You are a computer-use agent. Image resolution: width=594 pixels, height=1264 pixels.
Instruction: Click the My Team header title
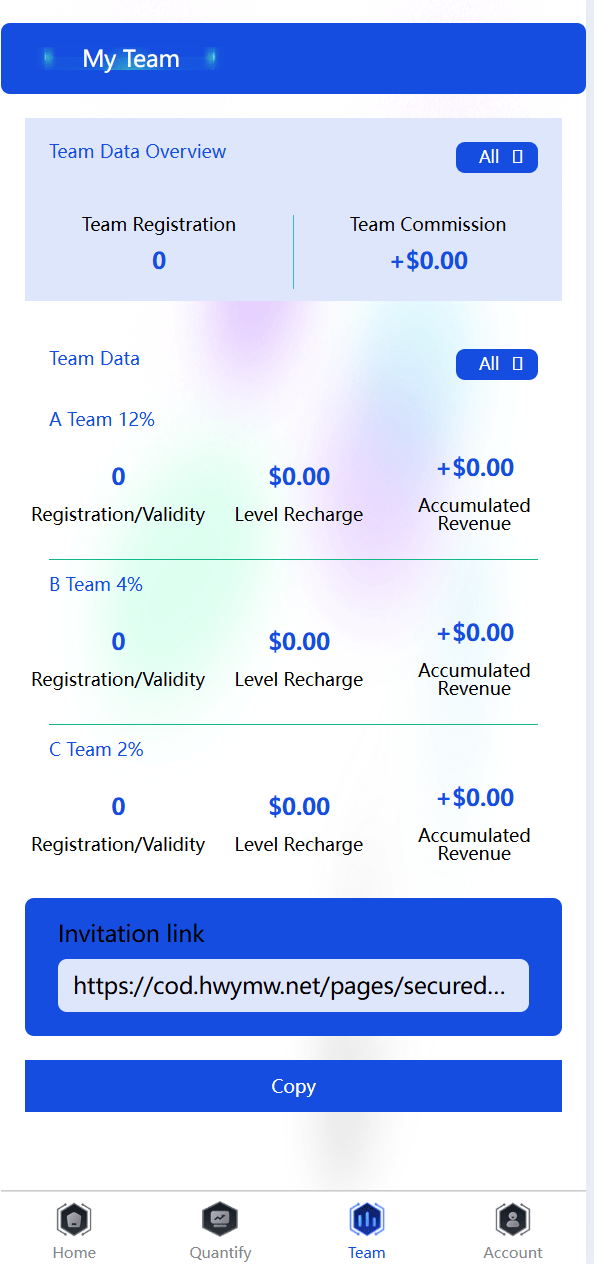point(131,59)
